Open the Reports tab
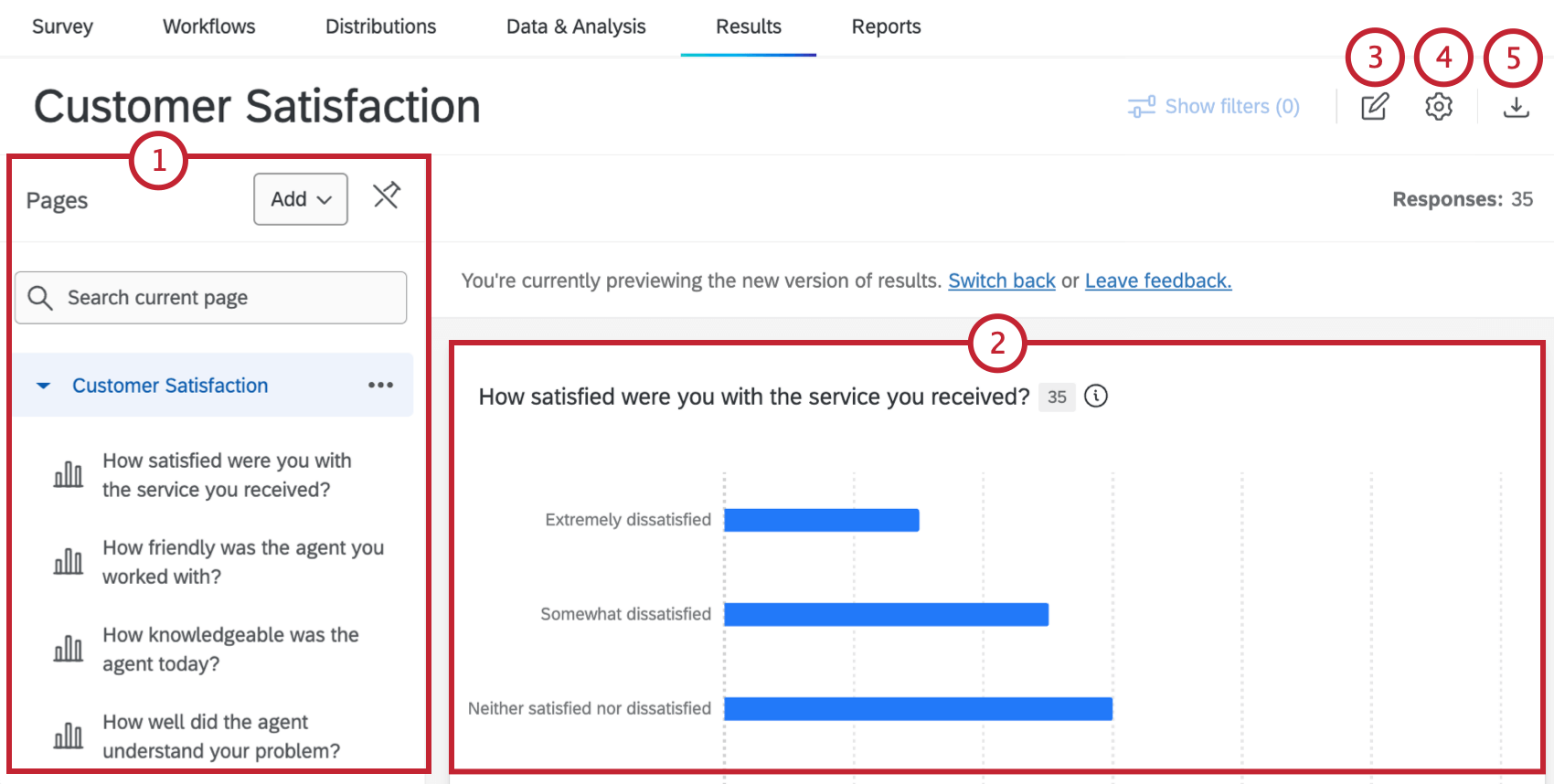This screenshot has height=784, width=1554. [886, 26]
